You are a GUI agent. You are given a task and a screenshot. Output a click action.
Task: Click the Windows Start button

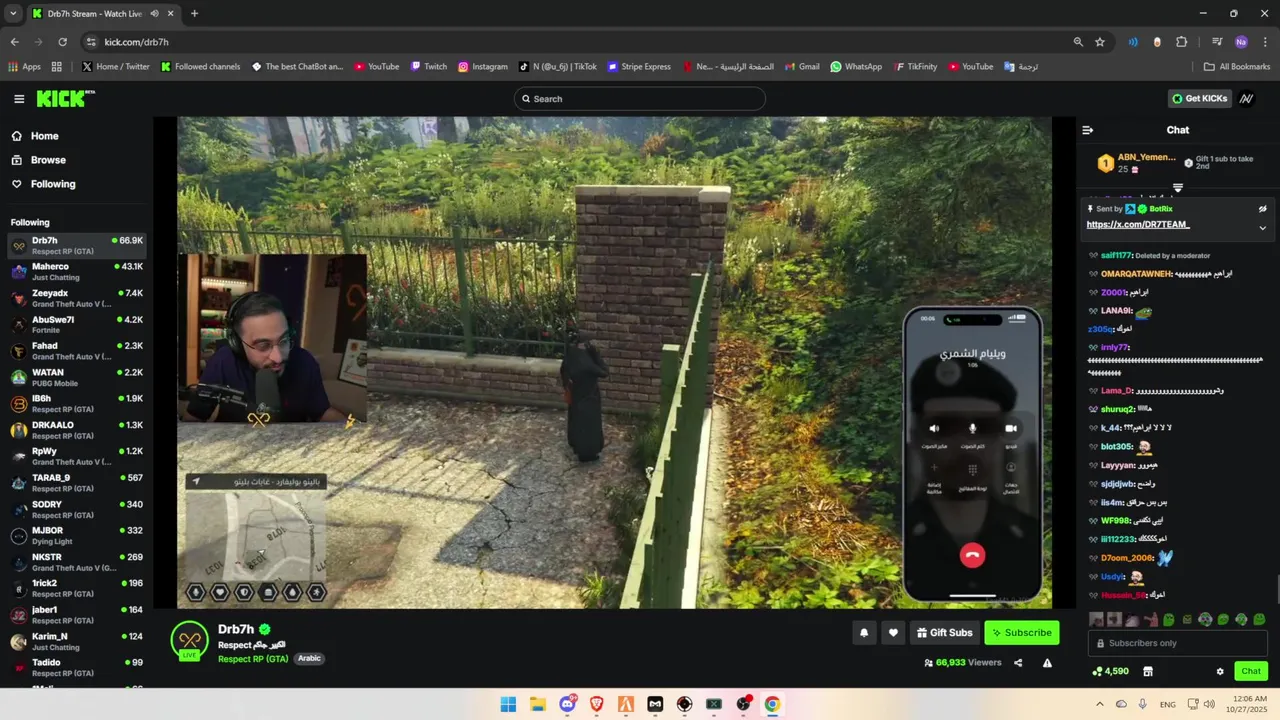tap(508, 704)
